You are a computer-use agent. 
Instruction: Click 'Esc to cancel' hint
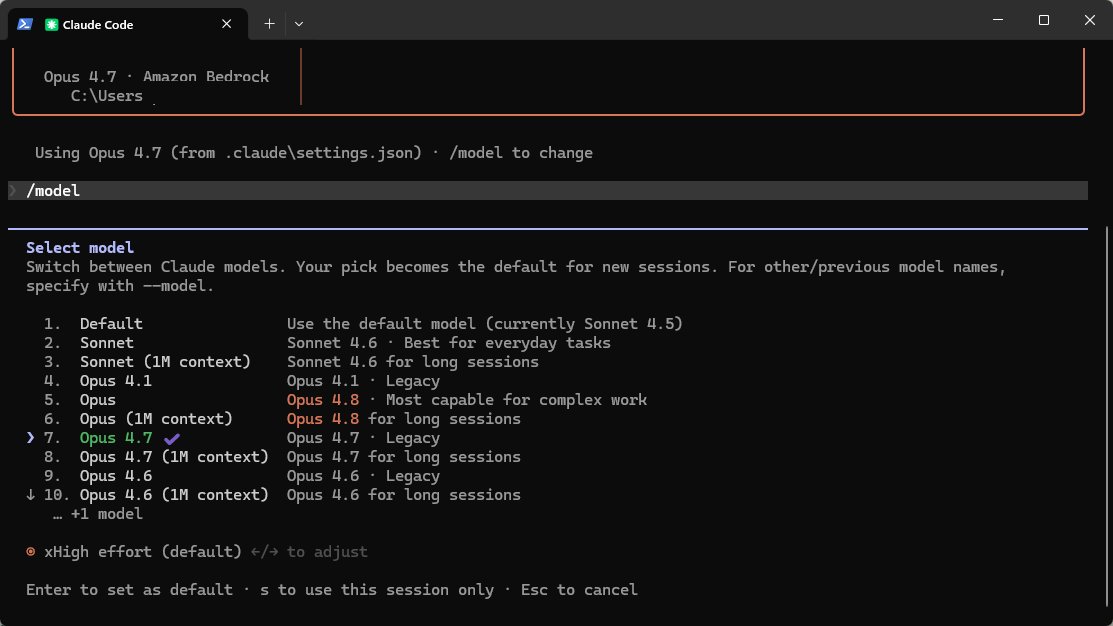click(579, 590)
